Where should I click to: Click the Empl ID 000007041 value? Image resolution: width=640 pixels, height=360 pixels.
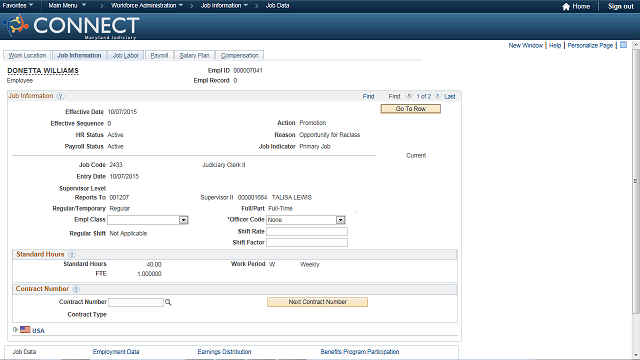248,70
